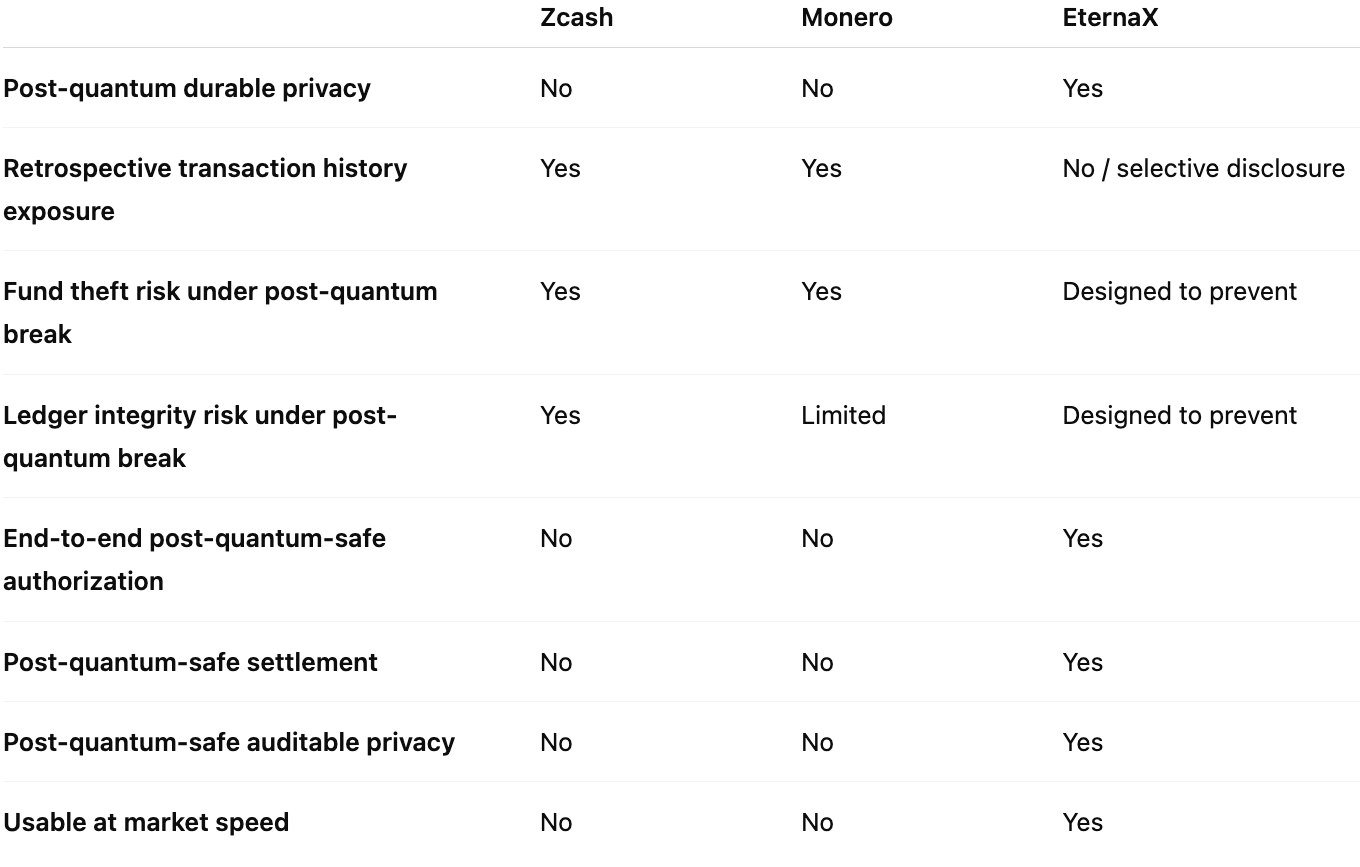Click the "Post-quantum durable privacy" row label
The width and height of the screenshot is (1360, 867).
click(187, 88)
